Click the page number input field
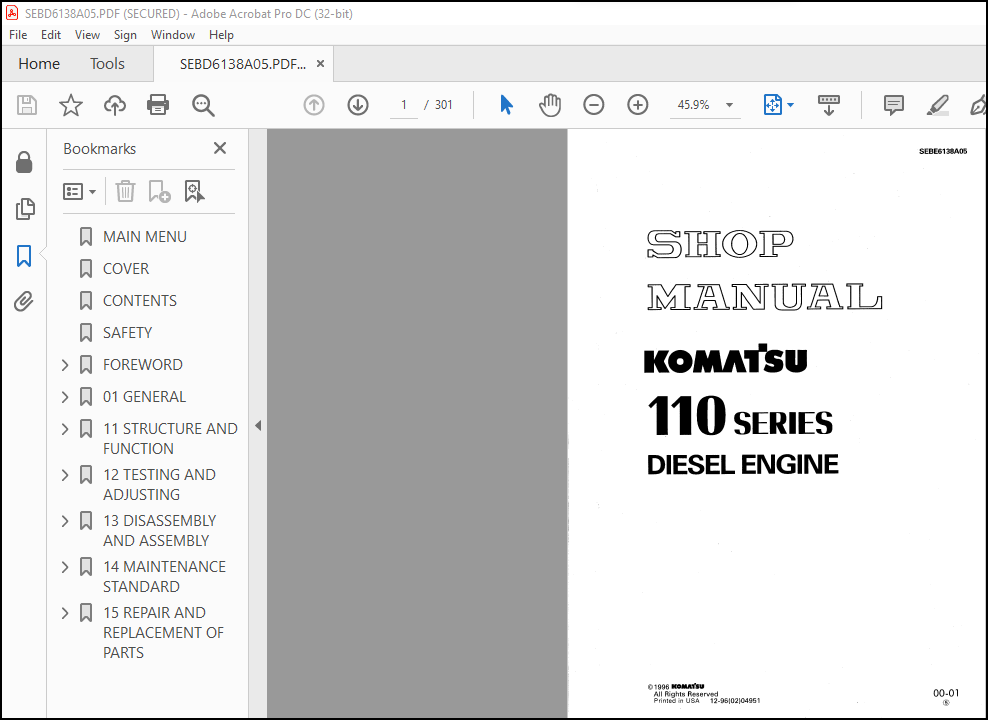 pos(404,105)
